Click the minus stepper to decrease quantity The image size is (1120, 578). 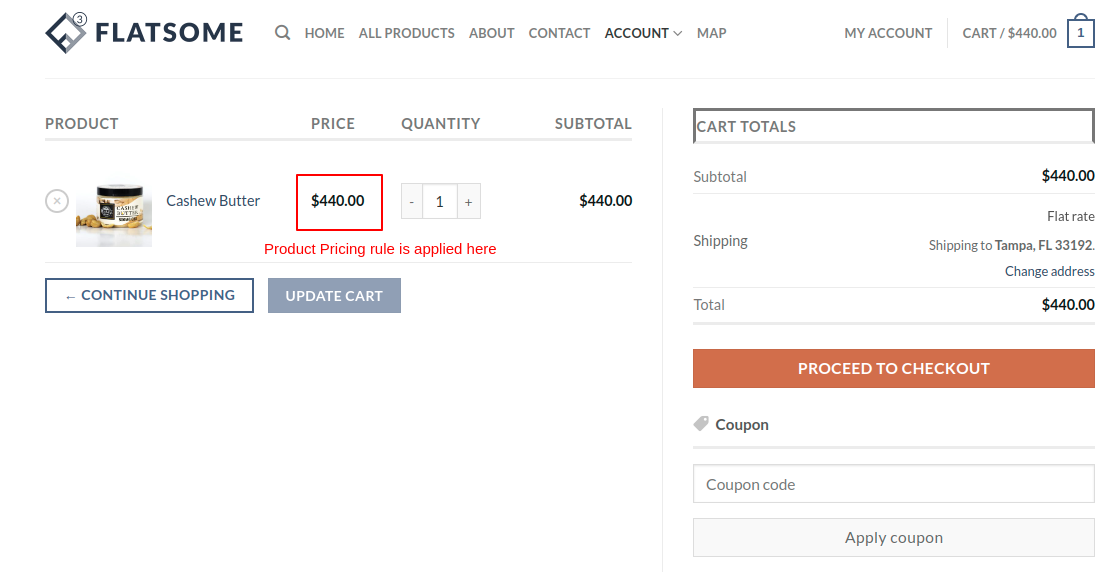411,200
